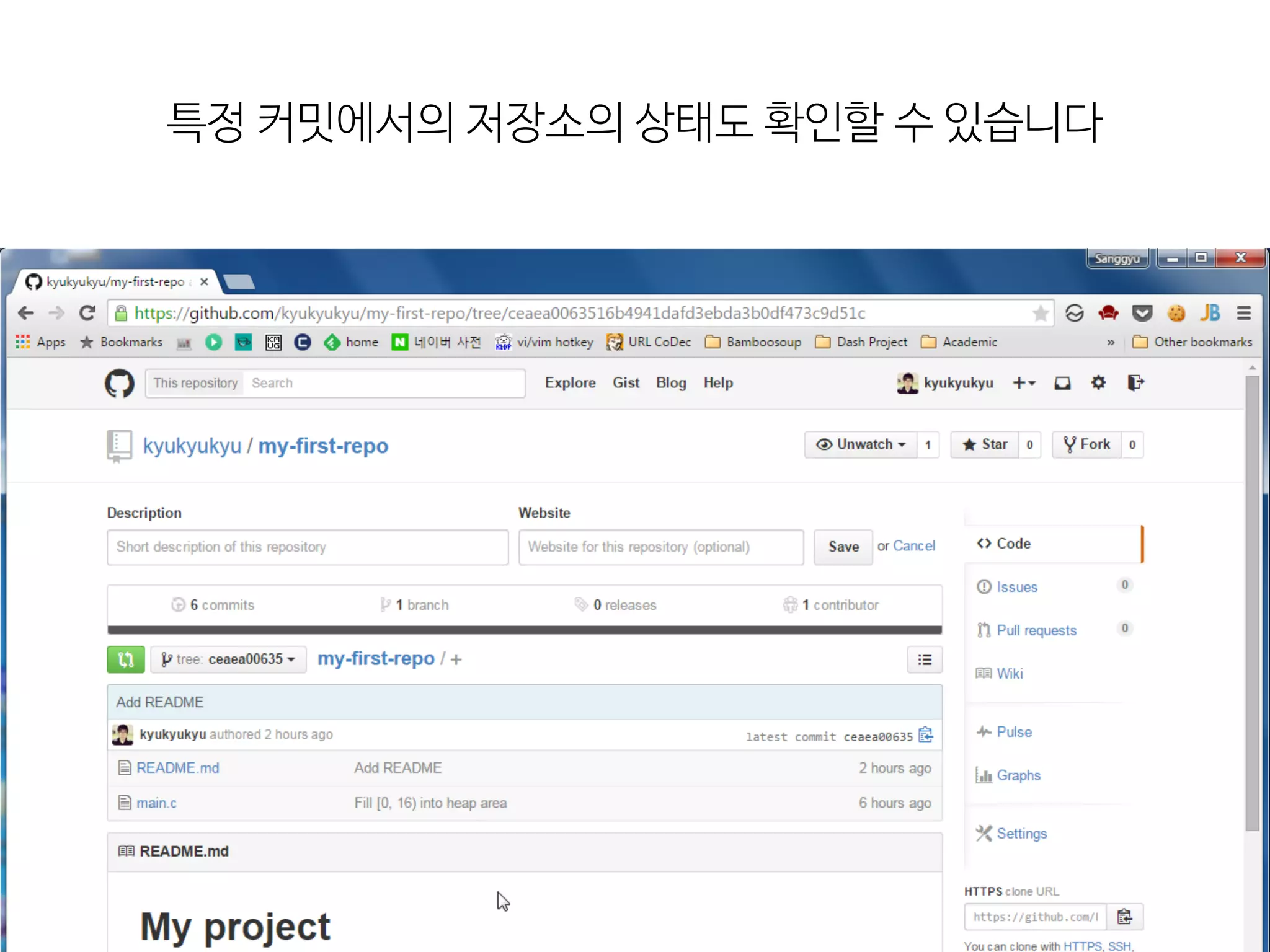Click the red sofa extension icon
1270x952 pixels.
[1108, 313]
